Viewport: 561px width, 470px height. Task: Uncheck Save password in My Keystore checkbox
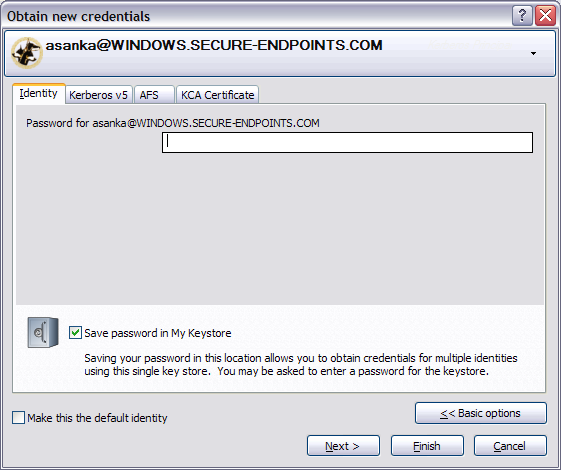pyautogui.click(x=75, y=333)
